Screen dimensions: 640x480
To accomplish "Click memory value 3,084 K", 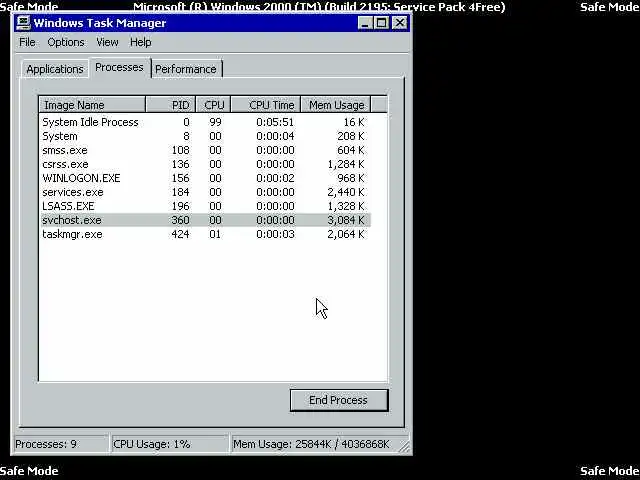I will [x=346, y=220].
